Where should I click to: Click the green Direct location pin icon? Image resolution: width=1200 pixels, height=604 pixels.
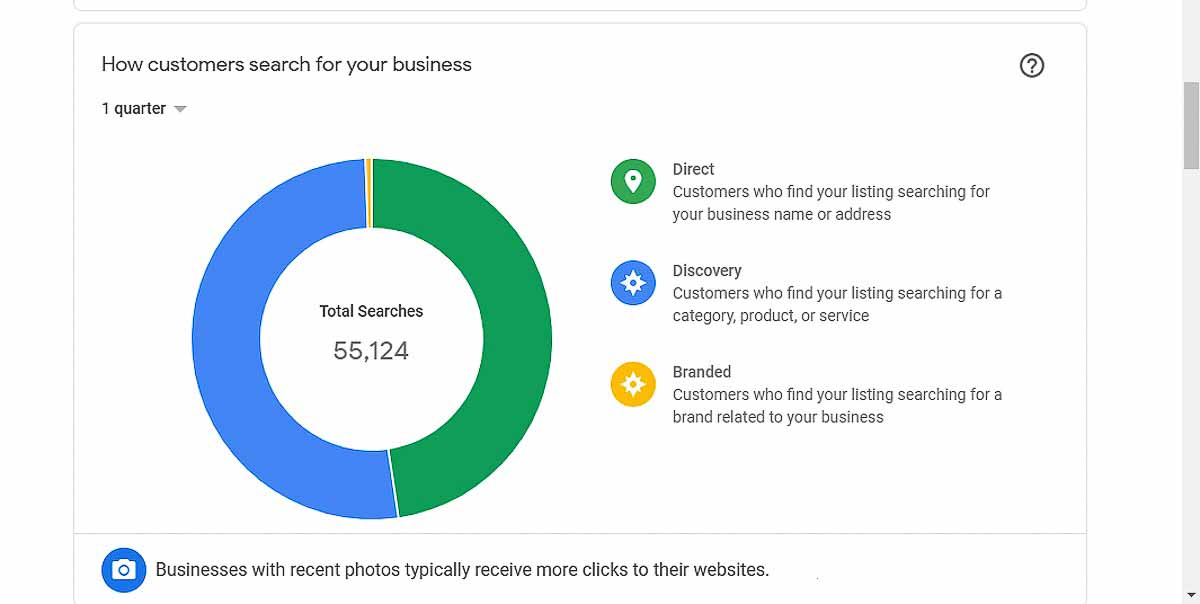point(633,181)
